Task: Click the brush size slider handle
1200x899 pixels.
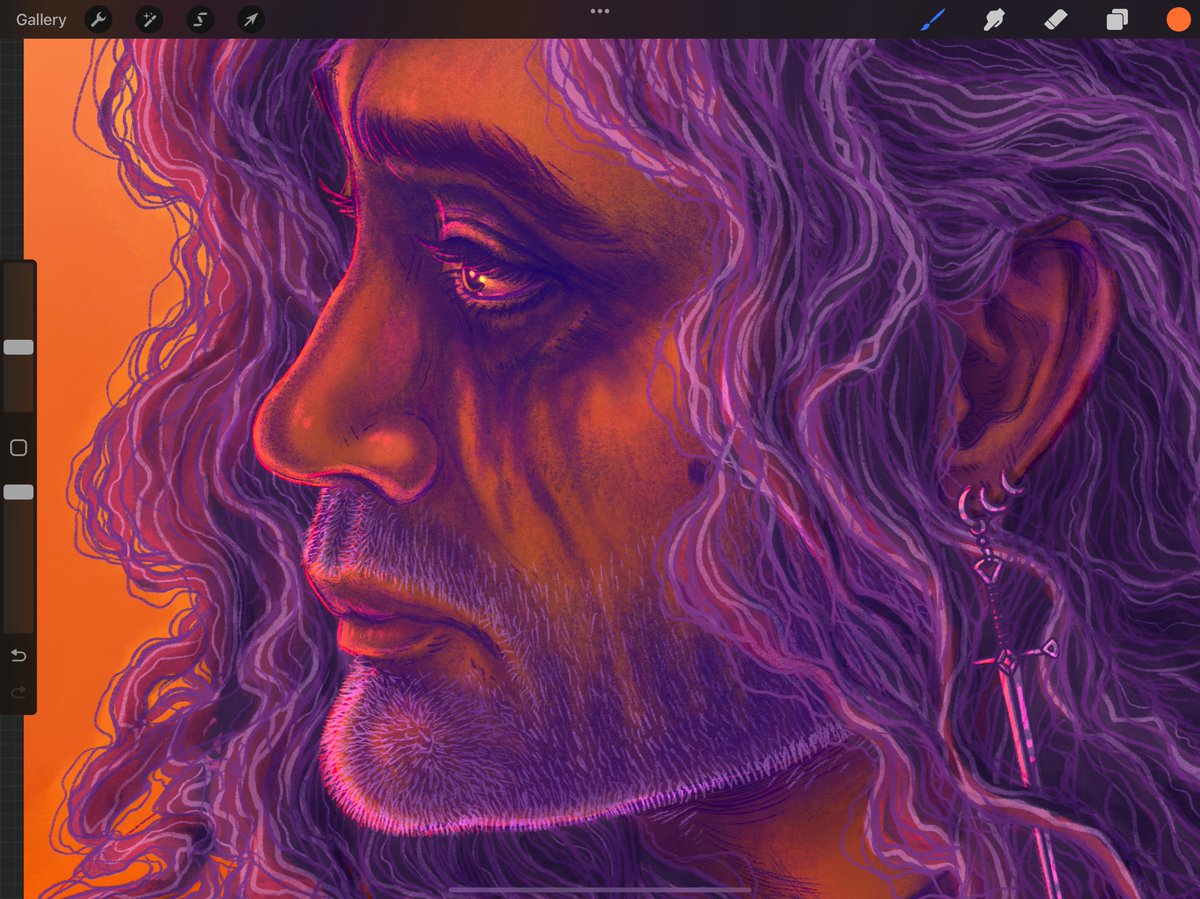Action: pyautogui.click(x=18, y=347)
